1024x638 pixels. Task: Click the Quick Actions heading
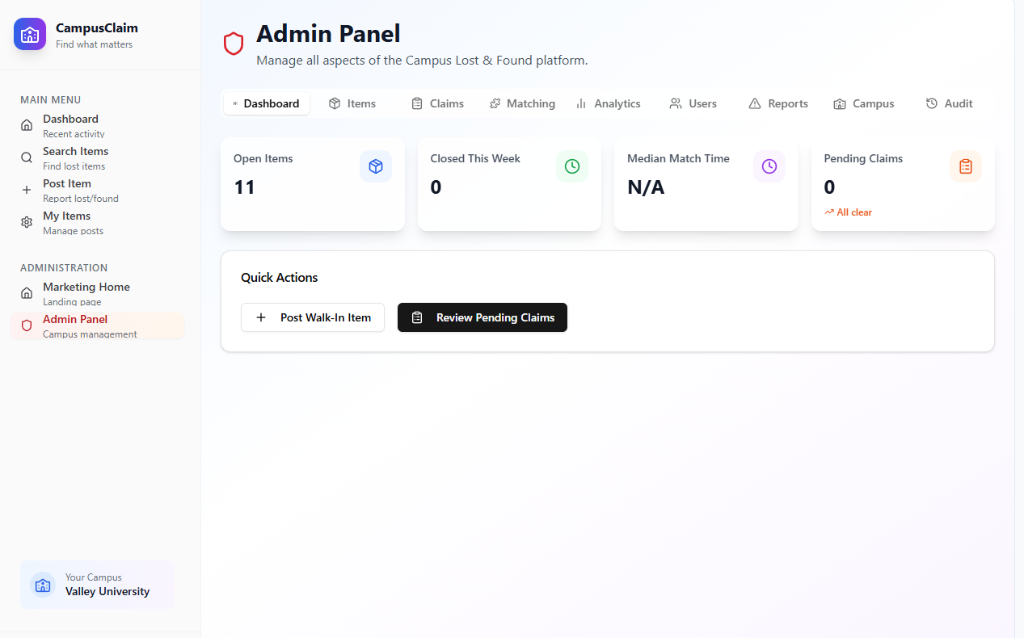click(x=280, y=278)
